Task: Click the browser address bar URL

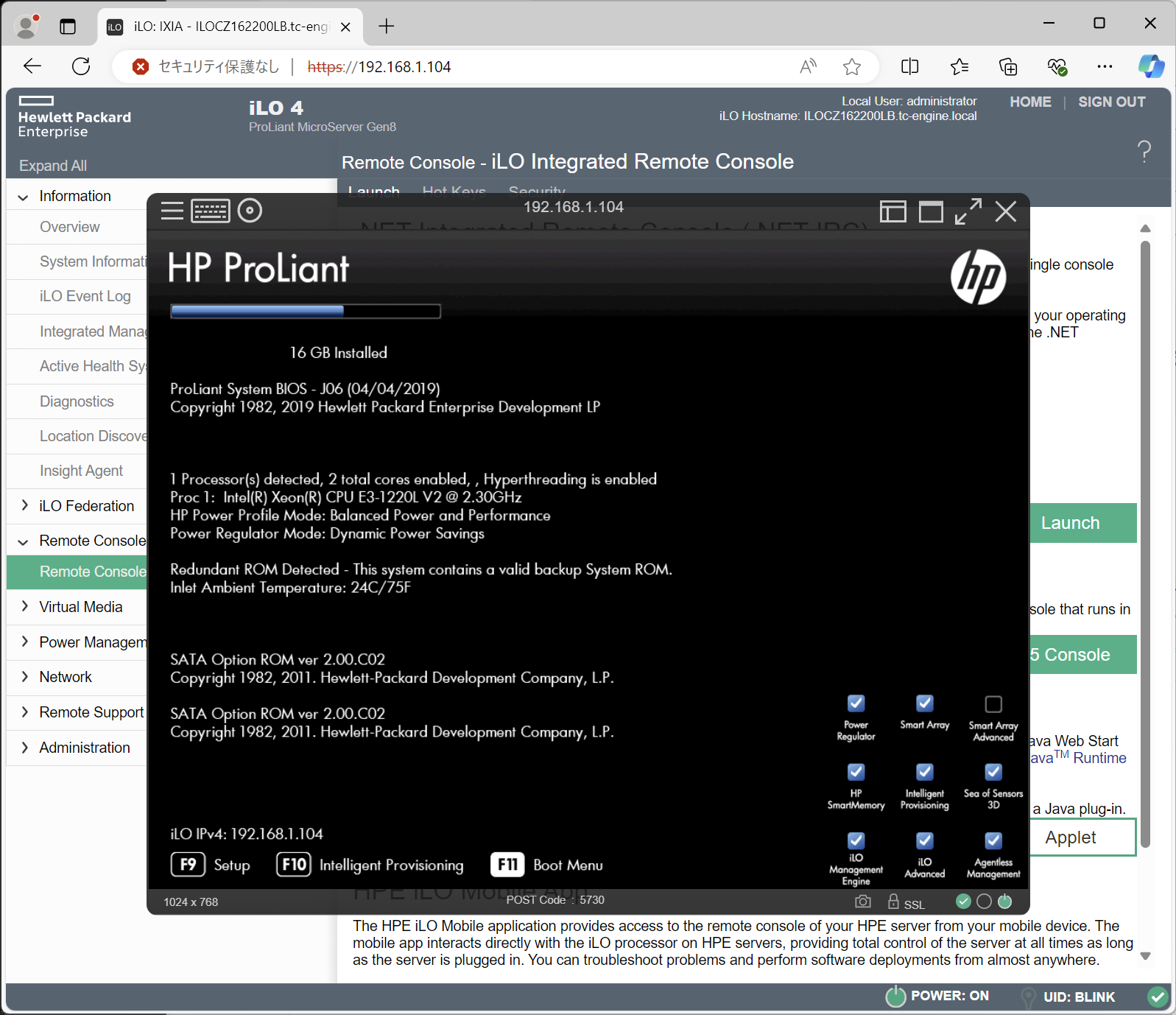Action: pos(379,67)
